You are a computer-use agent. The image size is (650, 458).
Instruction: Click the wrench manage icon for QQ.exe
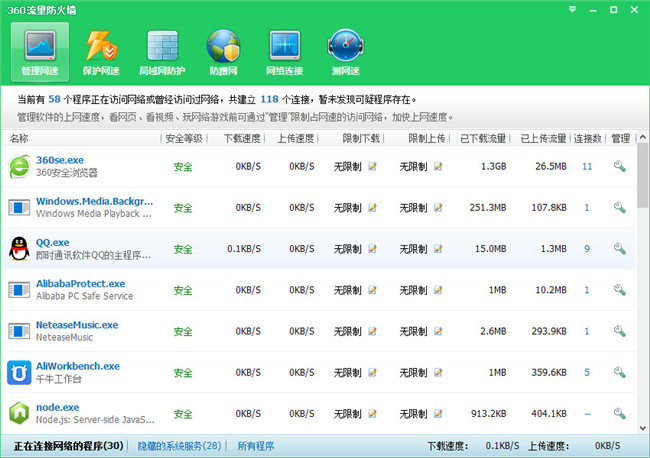point(620,249)
